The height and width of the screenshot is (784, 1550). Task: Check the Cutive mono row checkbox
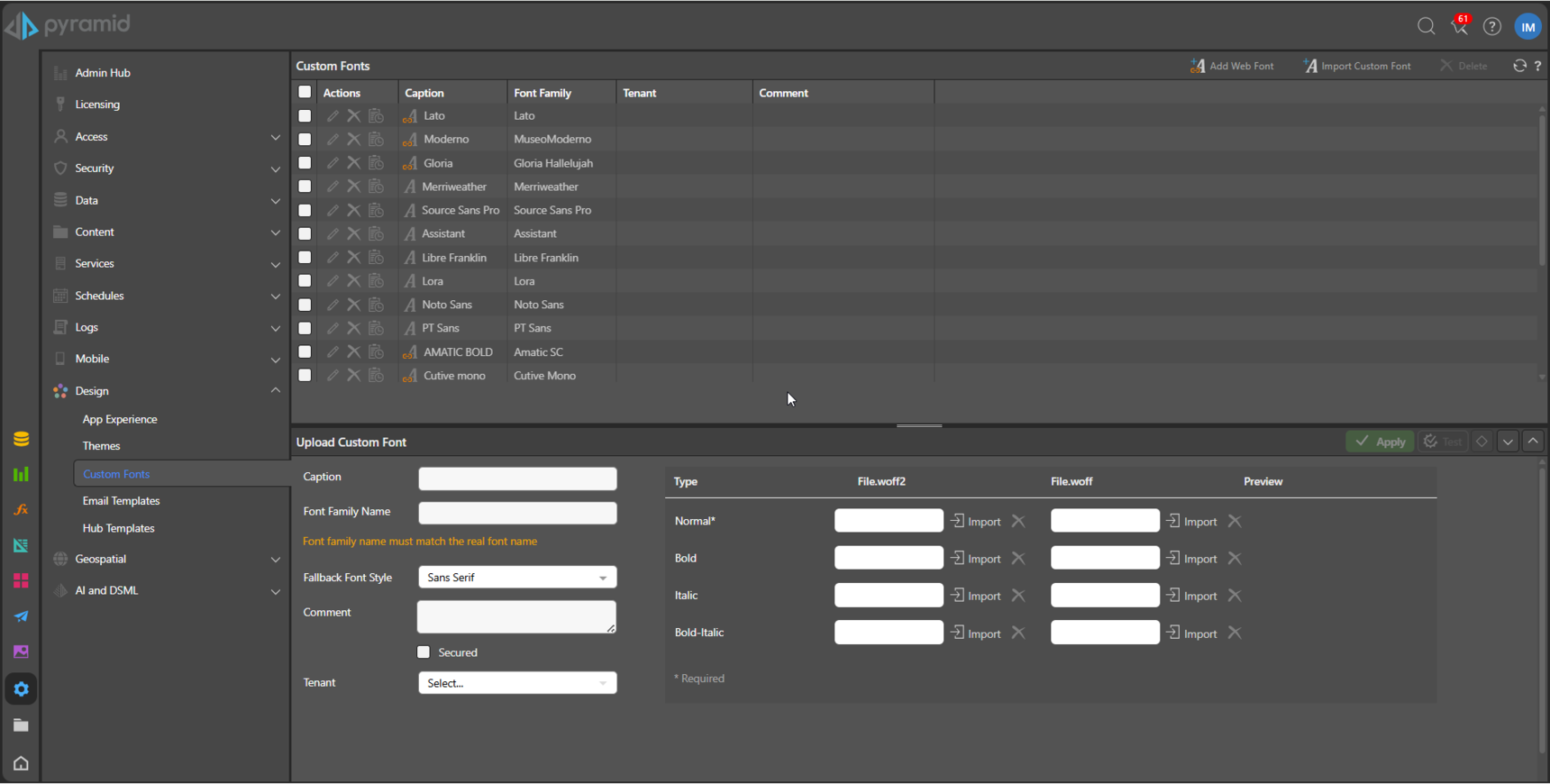[305, 375]
